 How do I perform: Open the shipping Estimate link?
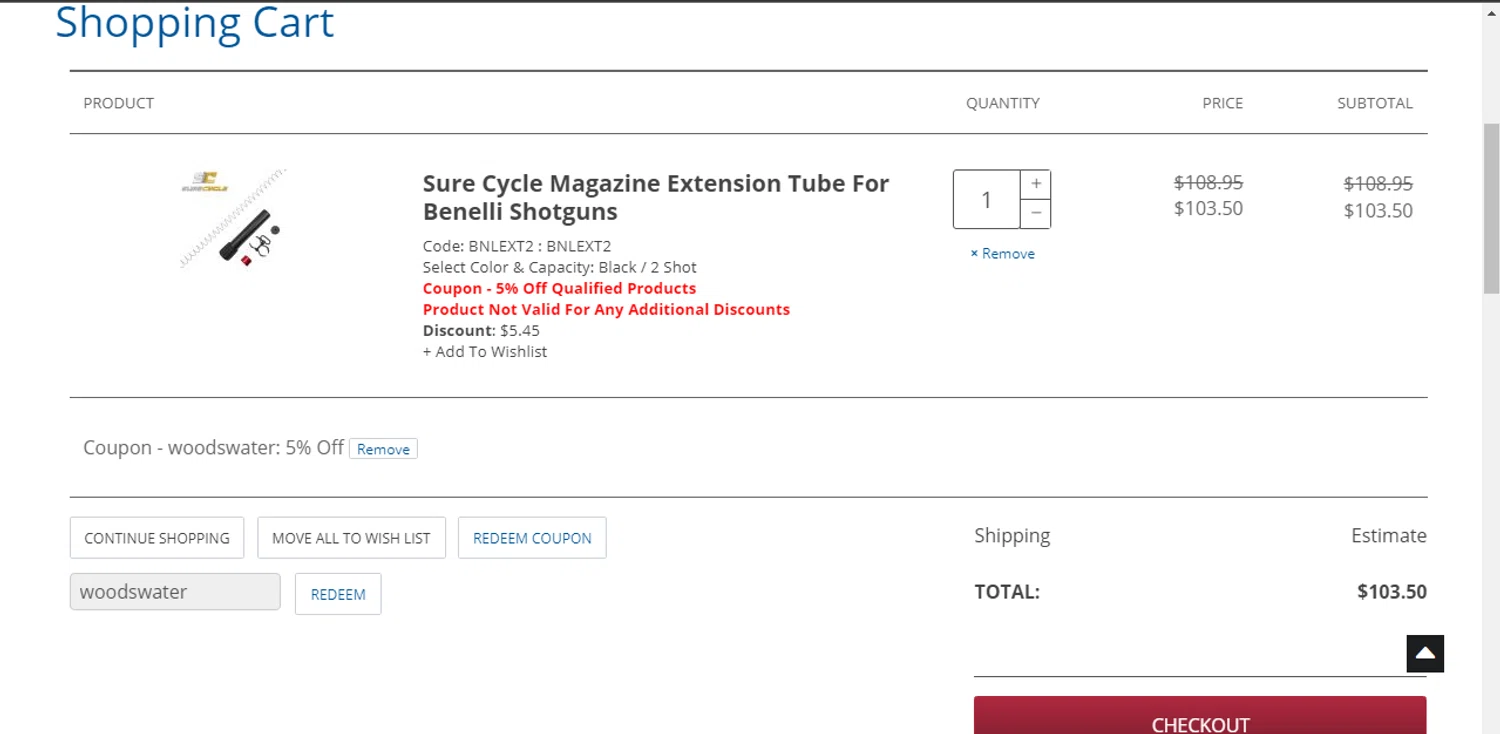coord(1388,536)
